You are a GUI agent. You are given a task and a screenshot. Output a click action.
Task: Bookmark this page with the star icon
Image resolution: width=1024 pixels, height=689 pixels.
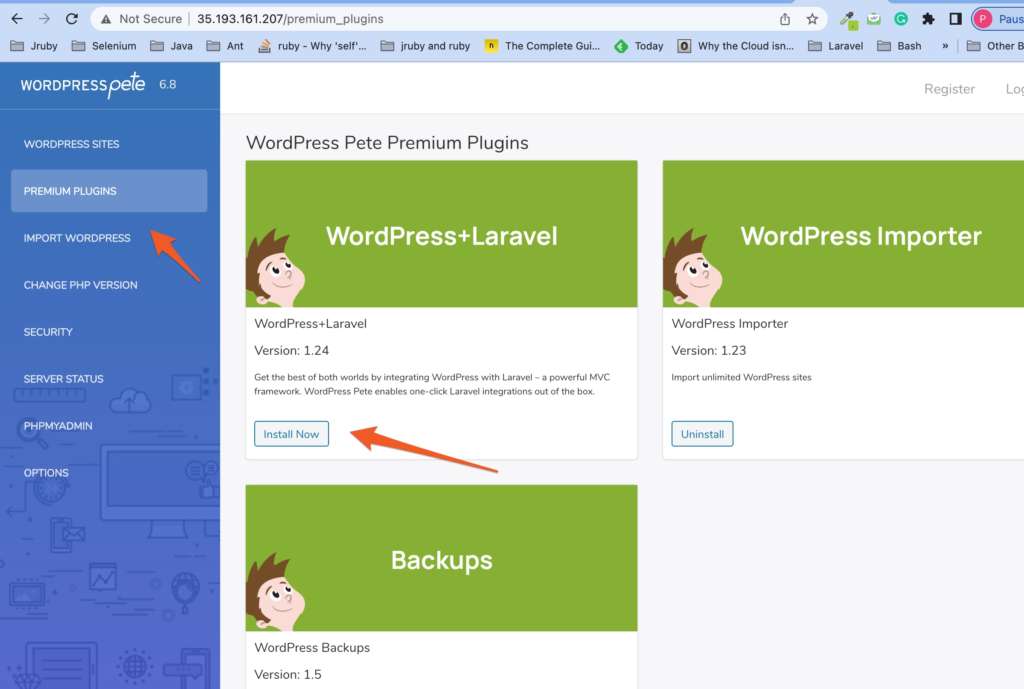812,19
